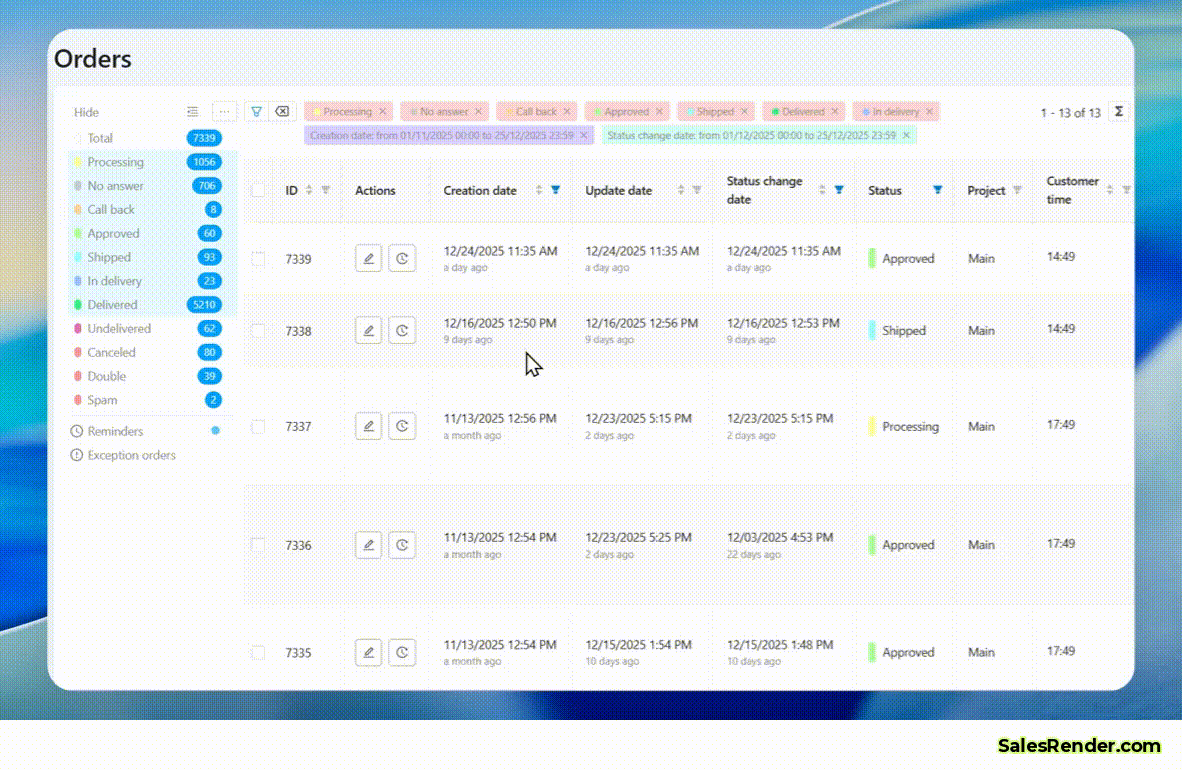Click the Sigma totals icon near pagination
The width and height of the screenshot is (1182, 770).
point(1118,111)
